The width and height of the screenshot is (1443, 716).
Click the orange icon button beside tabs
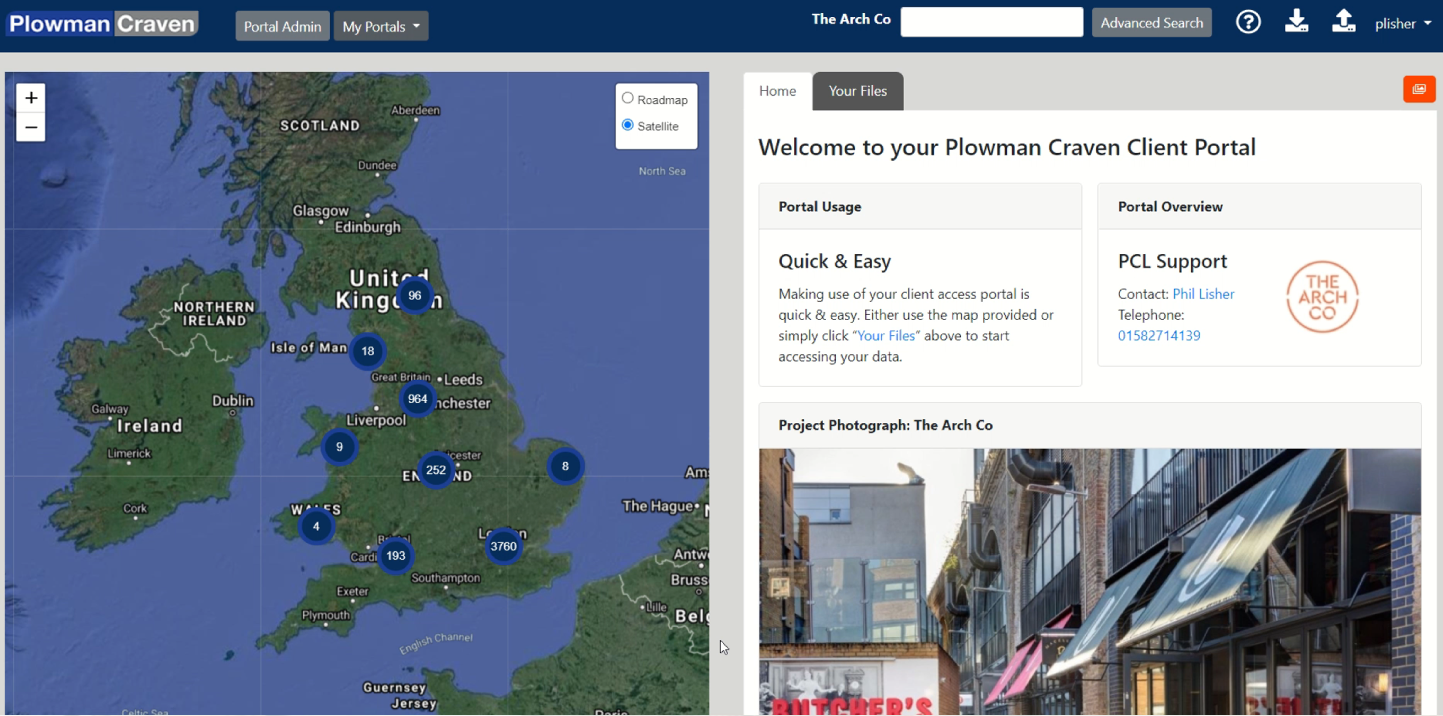pyautogui.click(x=1419, y=89)
